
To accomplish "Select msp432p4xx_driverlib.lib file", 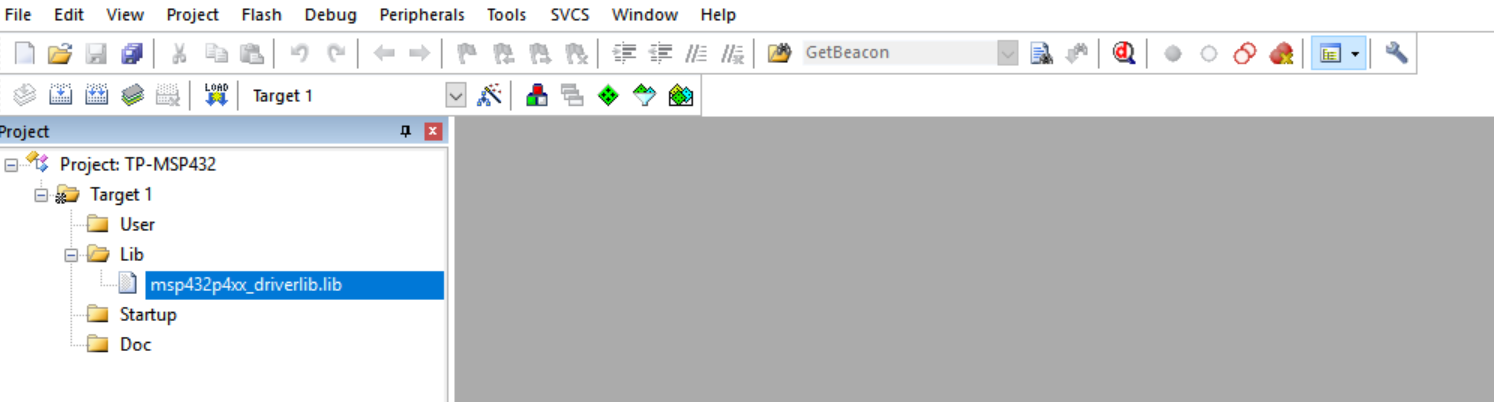I will pyautogui.click(x=246, y=284).
